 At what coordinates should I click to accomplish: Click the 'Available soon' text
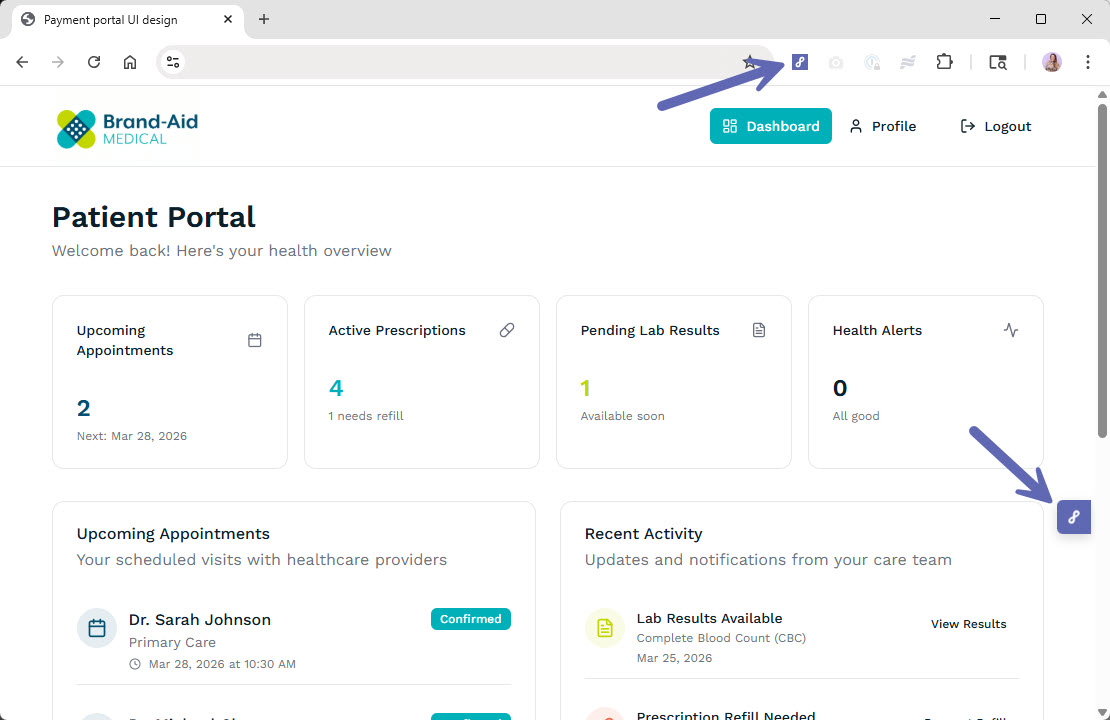point(623,416)
